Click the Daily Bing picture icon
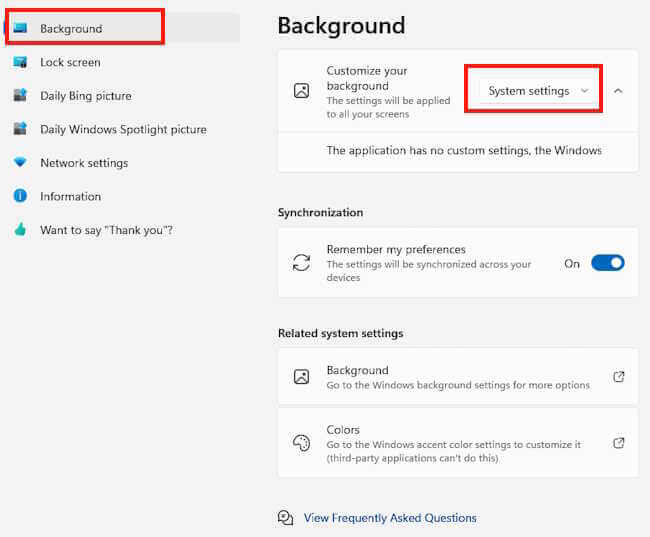 (x=20, y=96)
